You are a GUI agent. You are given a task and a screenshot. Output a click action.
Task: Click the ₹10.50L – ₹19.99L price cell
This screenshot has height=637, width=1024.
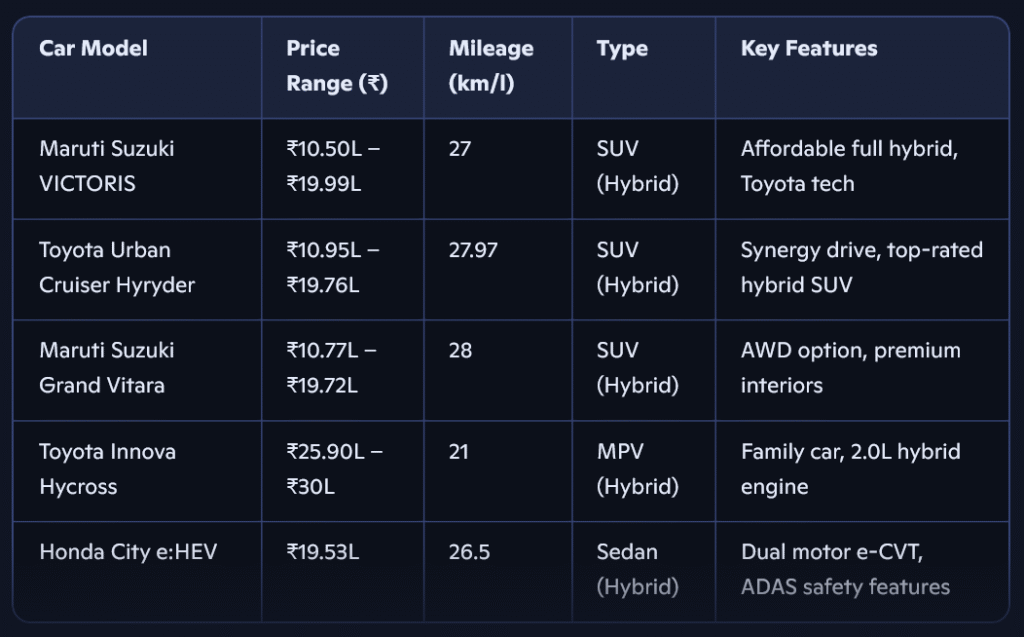[x=332, y=166]
